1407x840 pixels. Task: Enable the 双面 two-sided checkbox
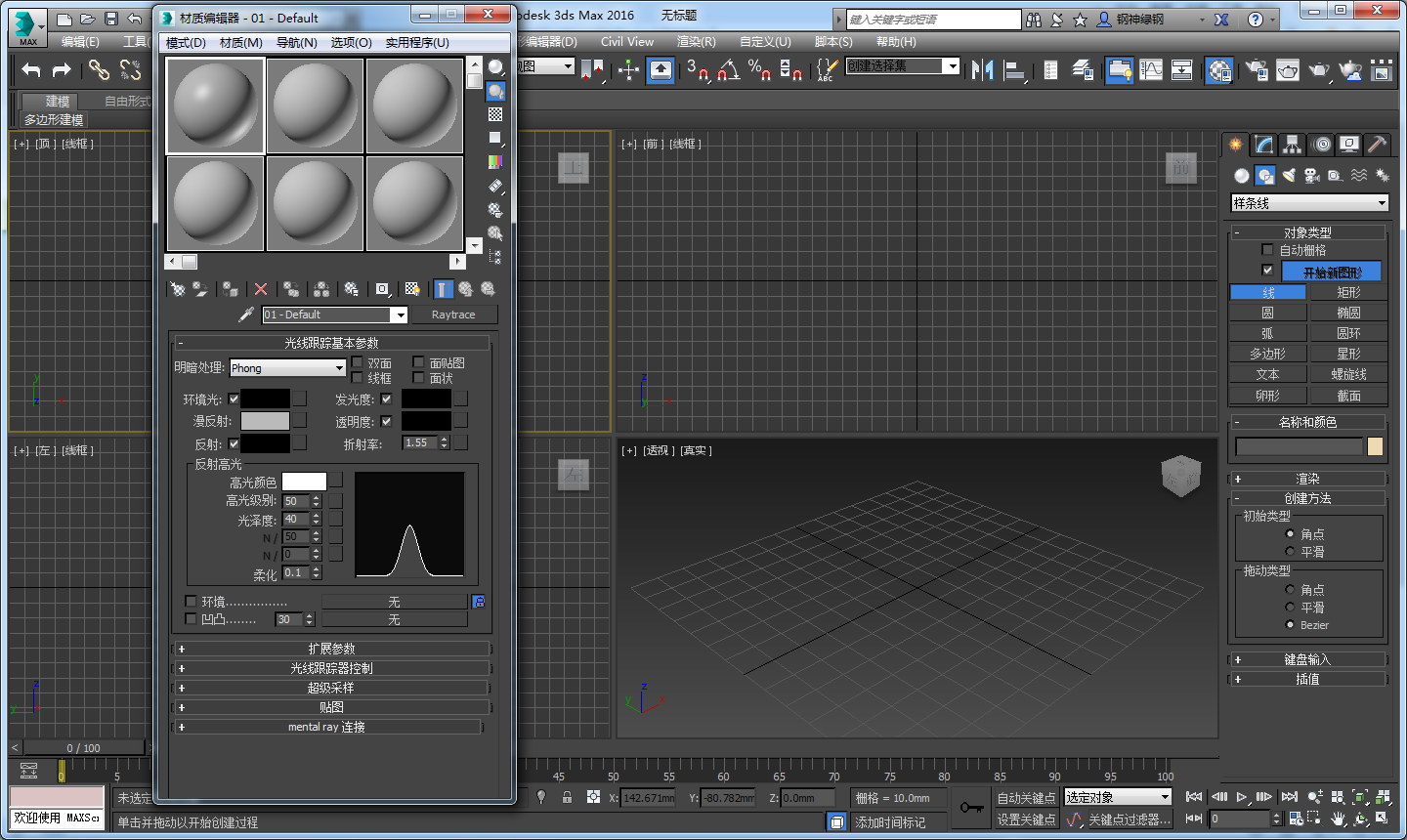[x=358, y=362]
